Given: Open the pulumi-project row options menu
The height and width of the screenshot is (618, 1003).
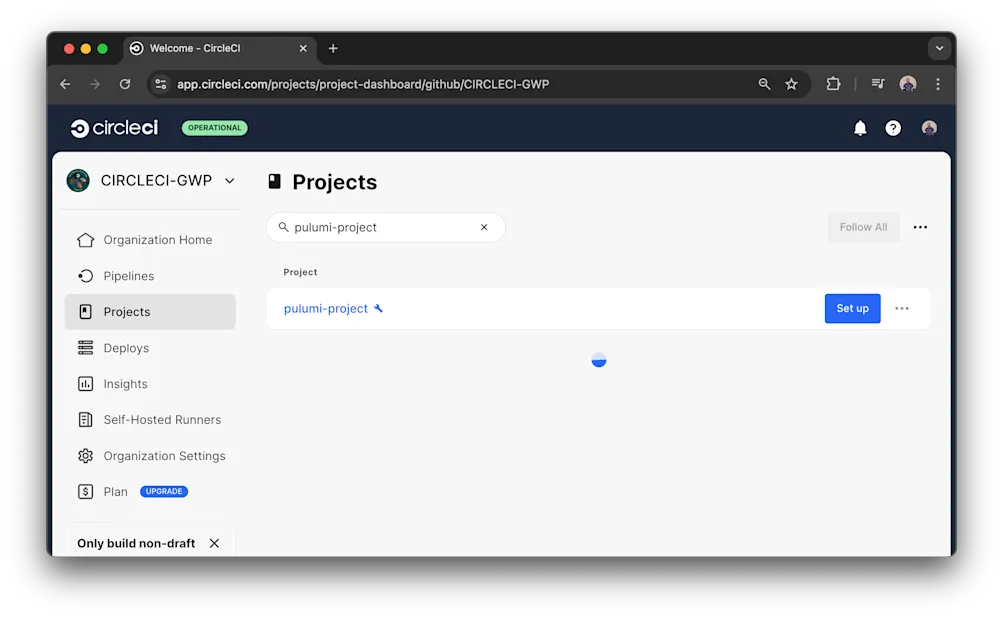Looking at the screenshot, I should click(902, 309).
